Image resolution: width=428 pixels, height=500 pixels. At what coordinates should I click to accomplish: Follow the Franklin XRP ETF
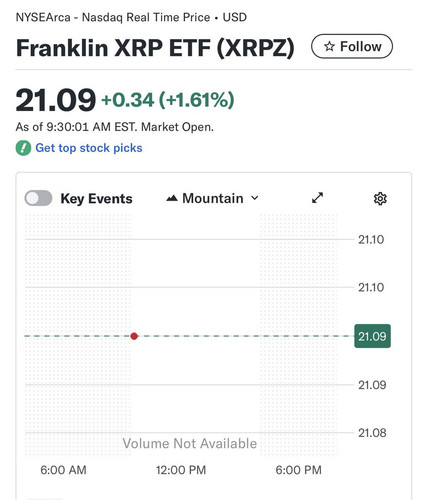[x=352, y=46]
